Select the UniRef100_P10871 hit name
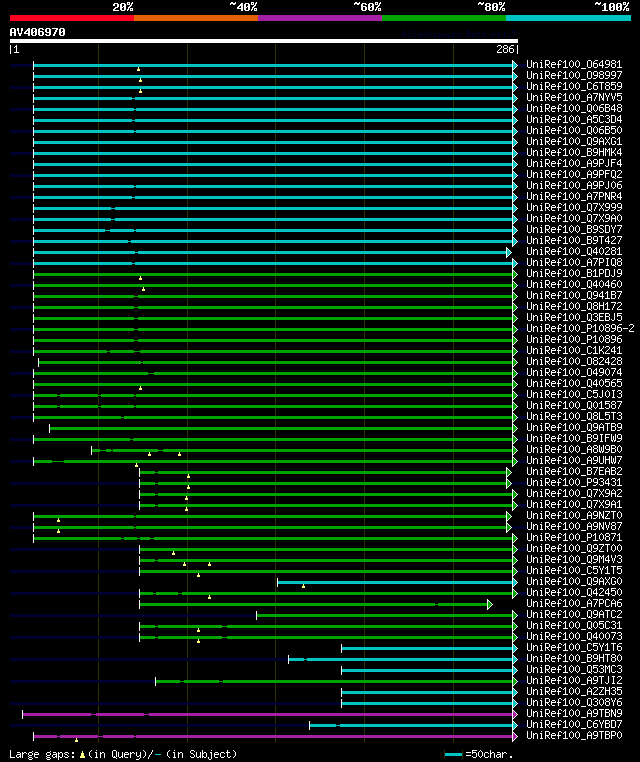Image resolution: width=640 pixels, height=762 pixels. (574, 537)
